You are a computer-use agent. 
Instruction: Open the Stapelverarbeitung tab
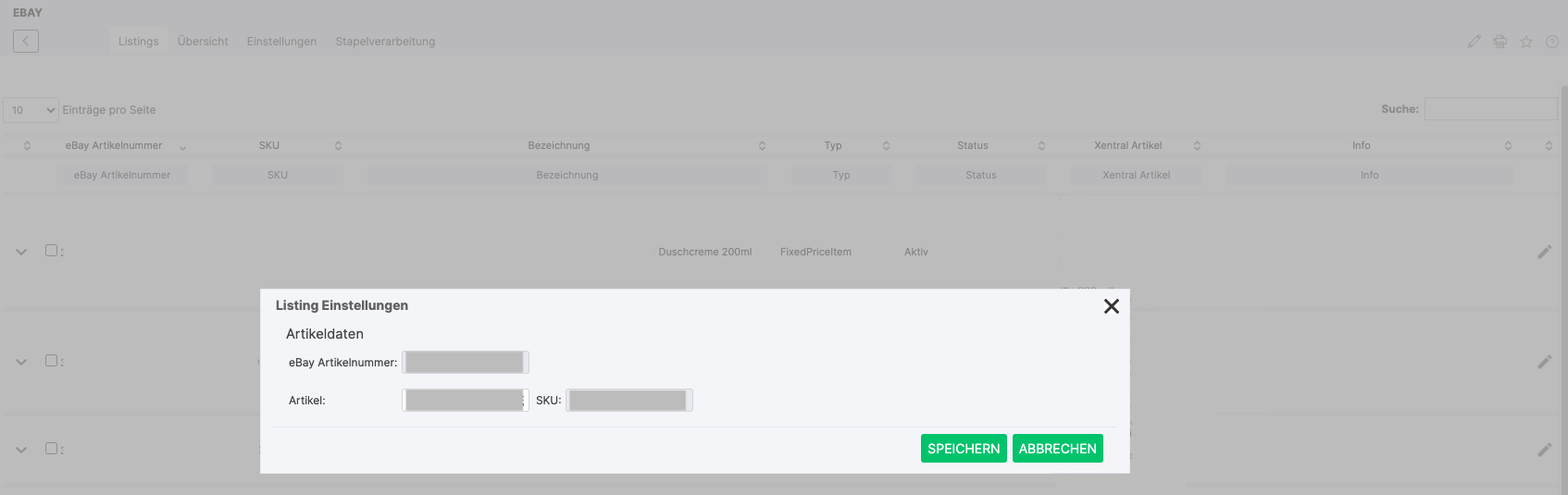(385, 42)
